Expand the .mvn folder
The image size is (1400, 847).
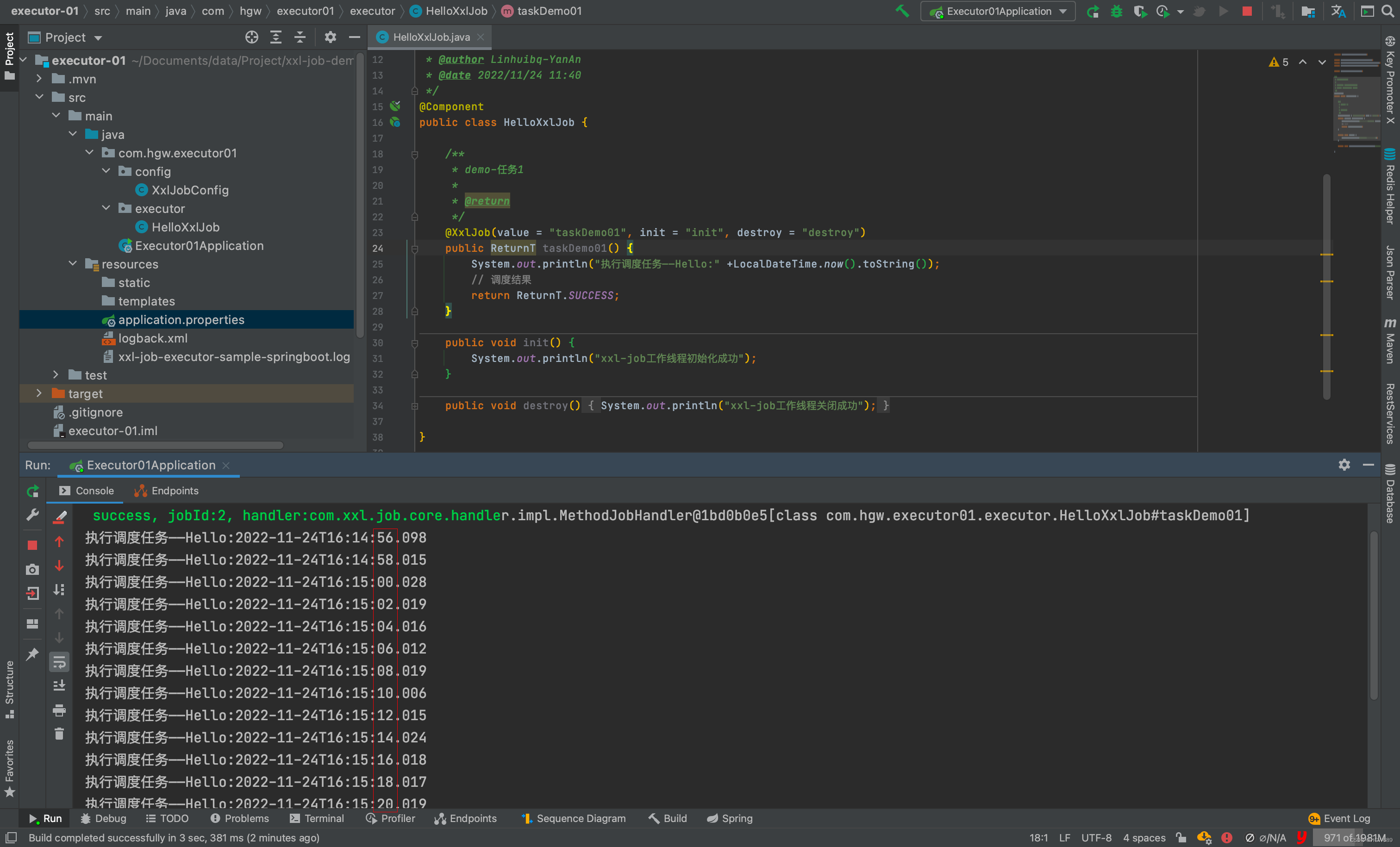39,78
